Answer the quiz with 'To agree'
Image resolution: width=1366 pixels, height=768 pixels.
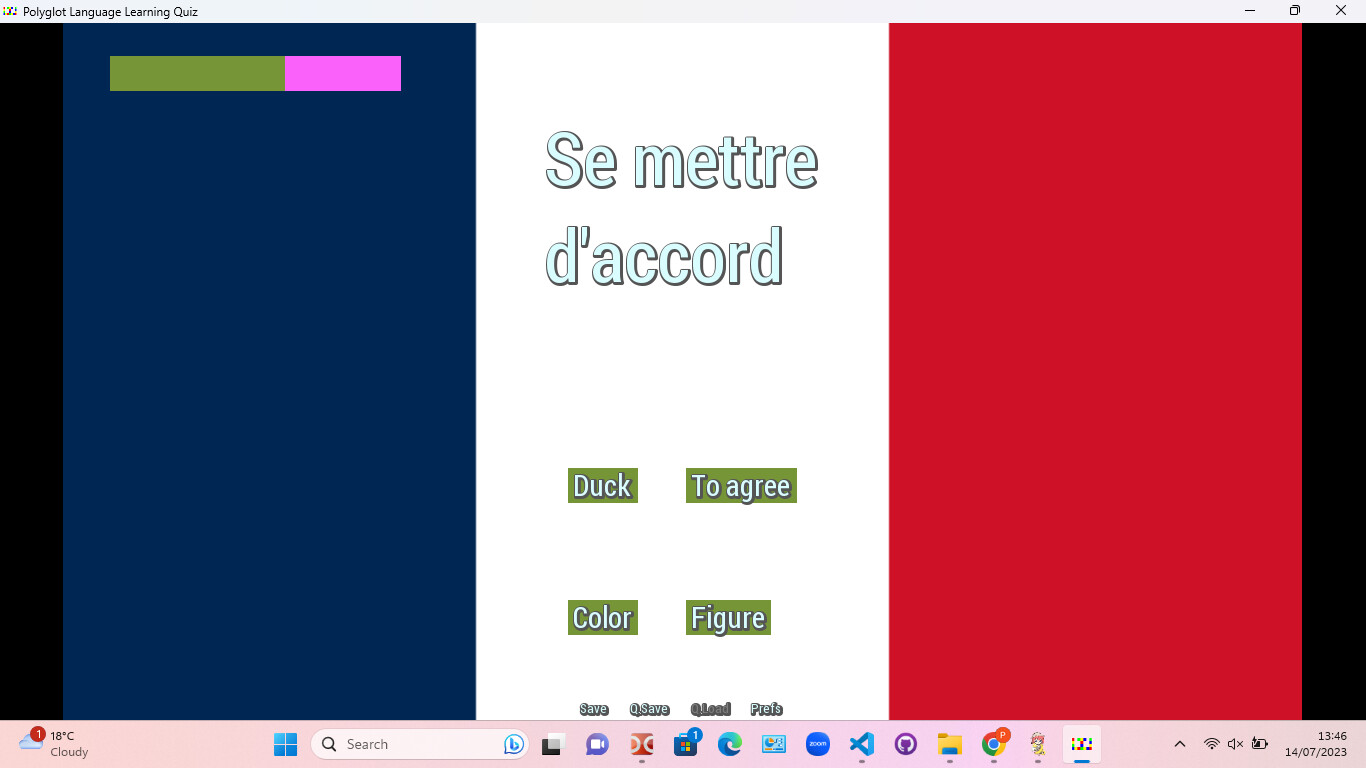[x=741, y=486]
